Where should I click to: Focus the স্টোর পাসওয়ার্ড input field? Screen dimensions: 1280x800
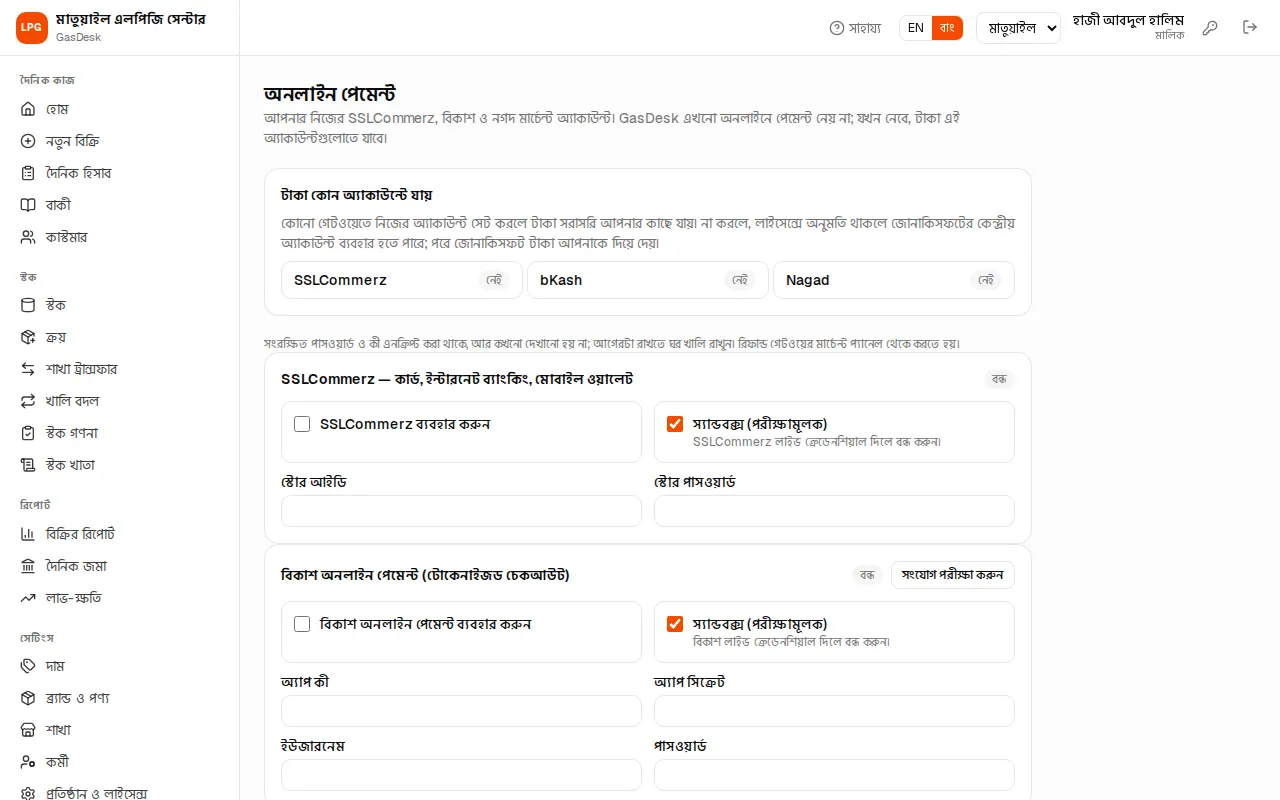(834, 511)
